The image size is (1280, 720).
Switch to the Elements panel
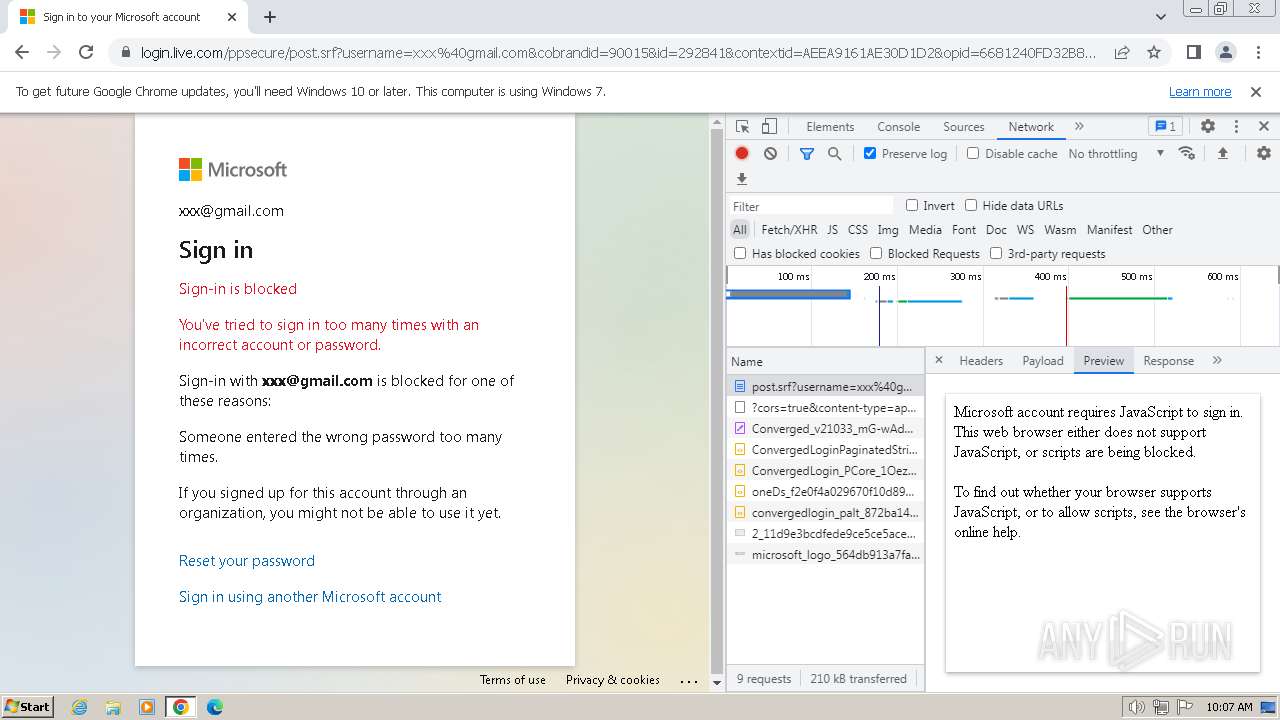pos(830,127)
